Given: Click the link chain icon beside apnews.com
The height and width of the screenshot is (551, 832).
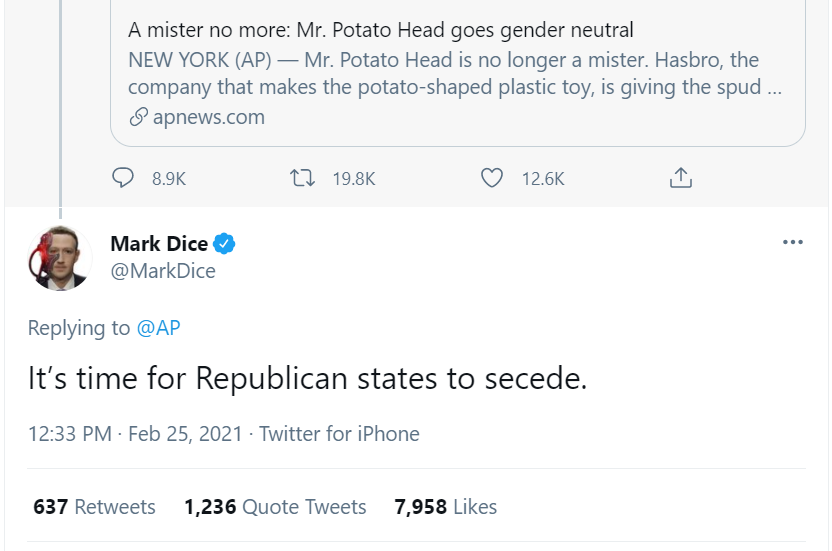Looking at the screenshot, I should pyautogui.click(x=139, y=117).
